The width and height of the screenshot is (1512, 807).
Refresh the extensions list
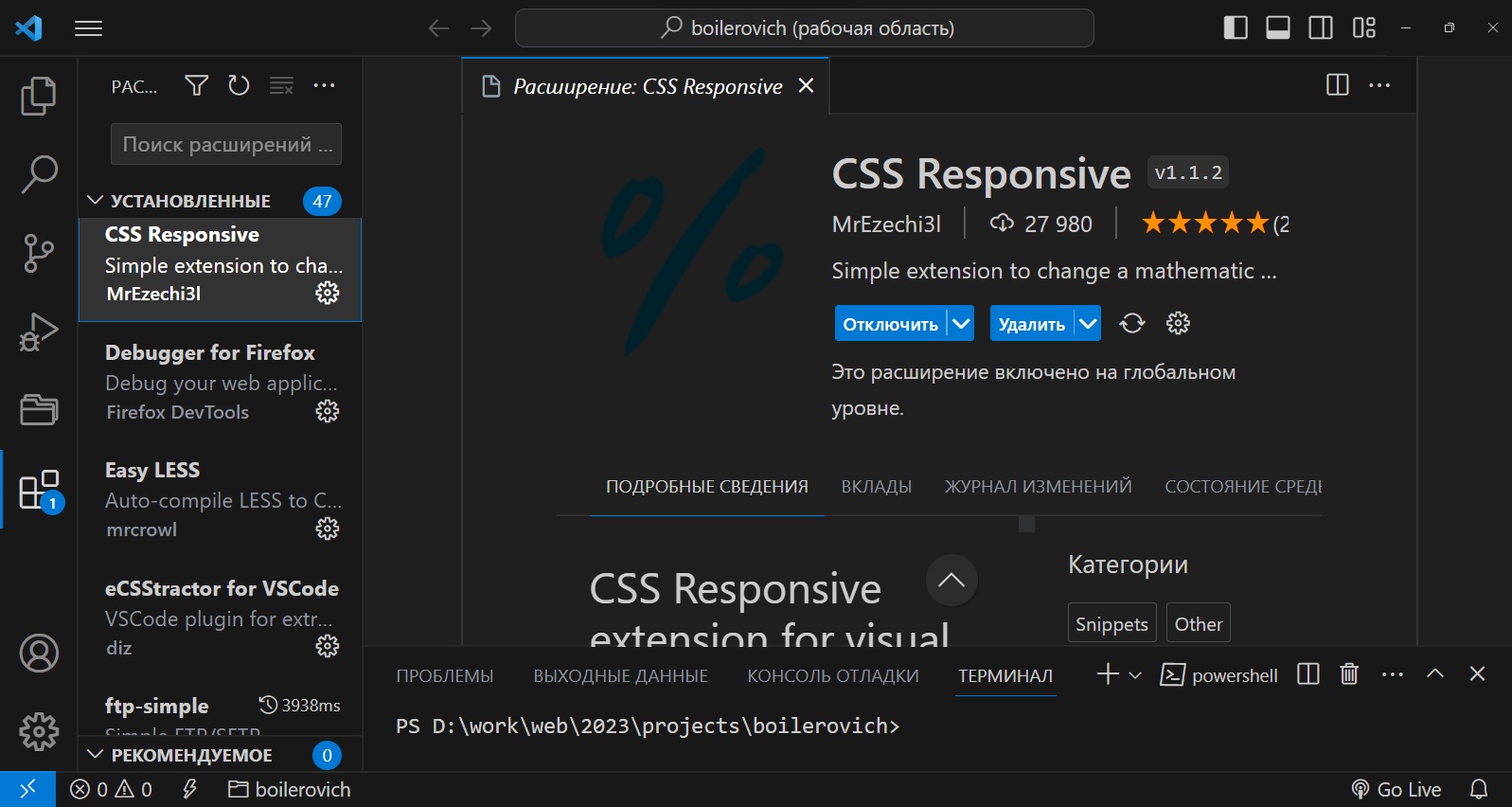tap(239, 86)
